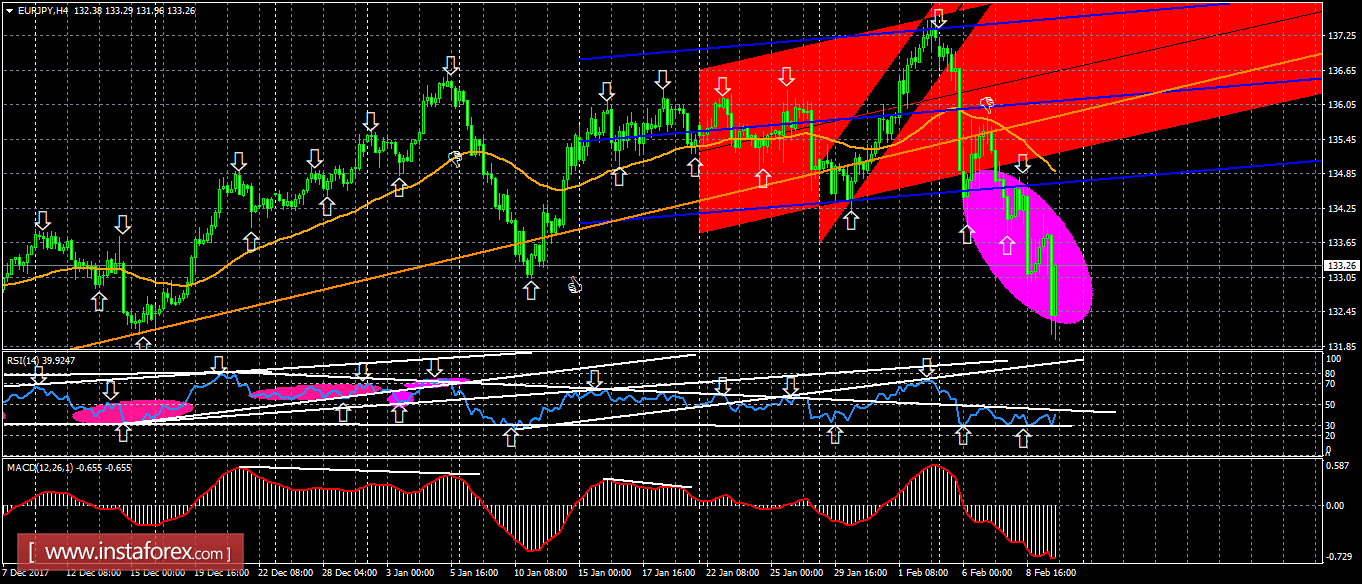The image size is (1362, 584).
Task: Click the 134.25 price level on axis
Action: coord(1341,209)
